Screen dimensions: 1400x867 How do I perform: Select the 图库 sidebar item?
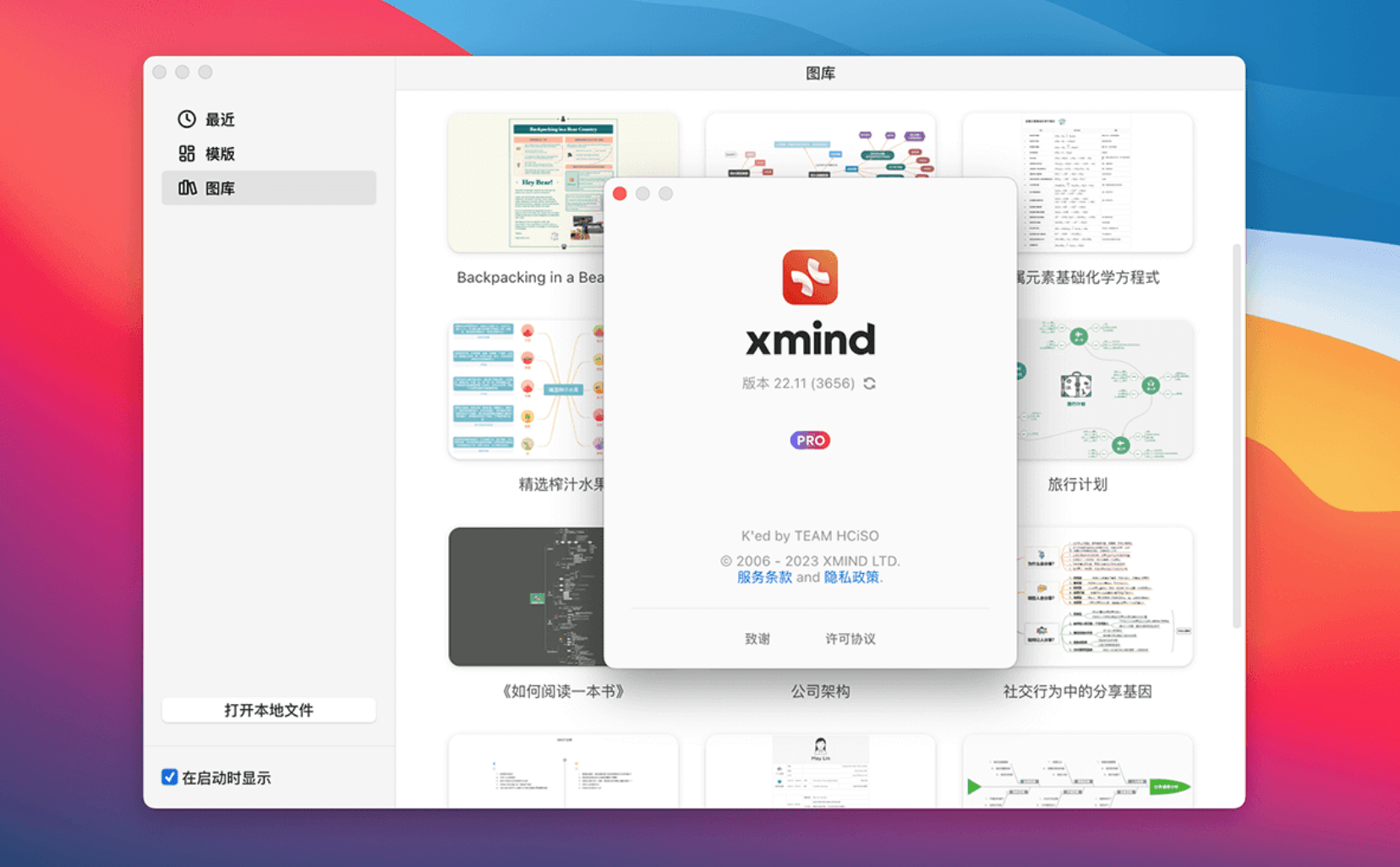click(269, 188)
